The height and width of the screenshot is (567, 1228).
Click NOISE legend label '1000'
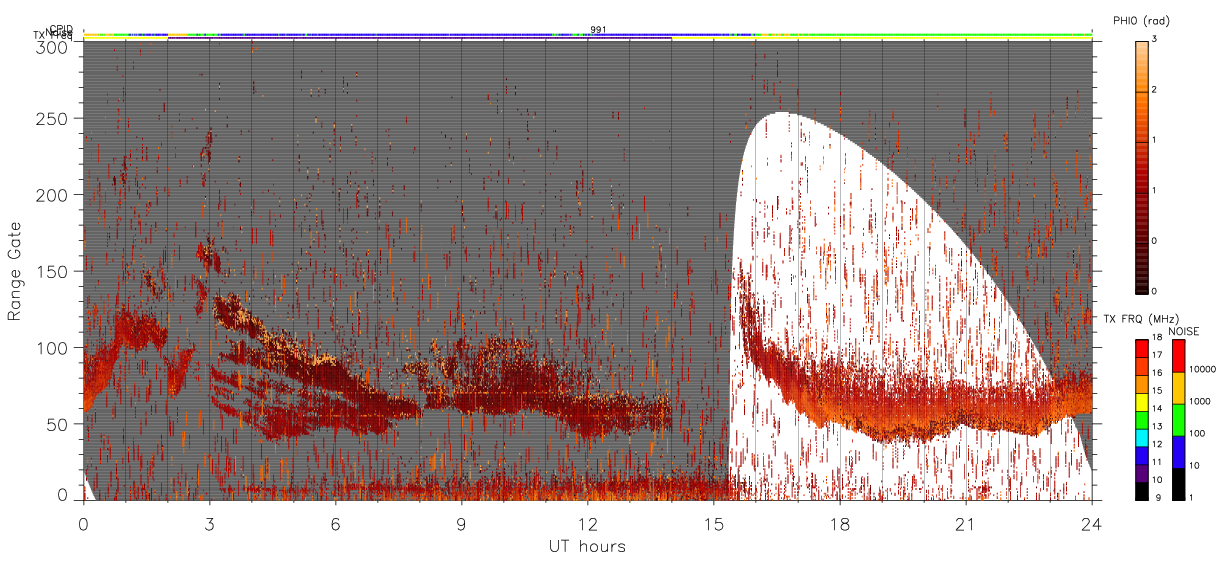pos(1199,401)
